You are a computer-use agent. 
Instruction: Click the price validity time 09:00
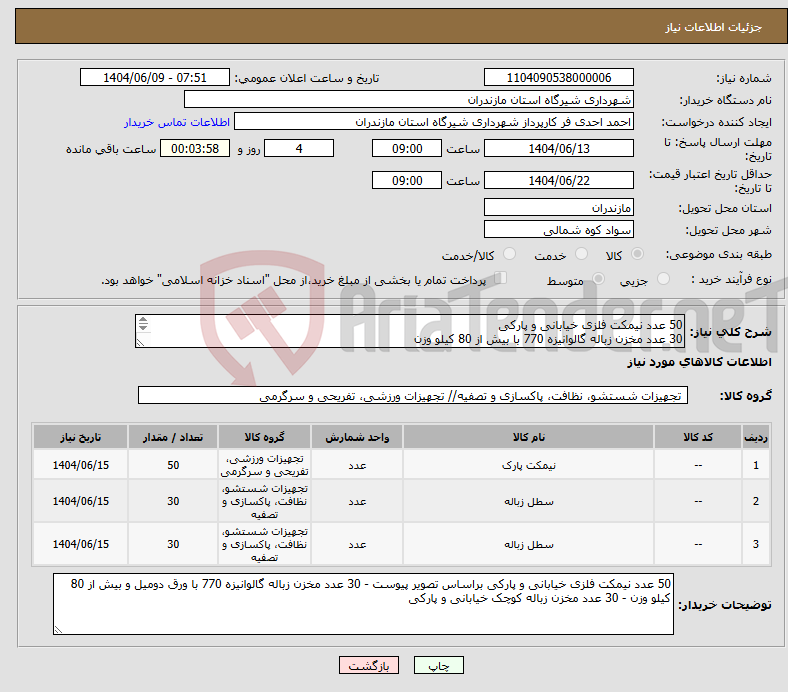[x=407, y=180]
